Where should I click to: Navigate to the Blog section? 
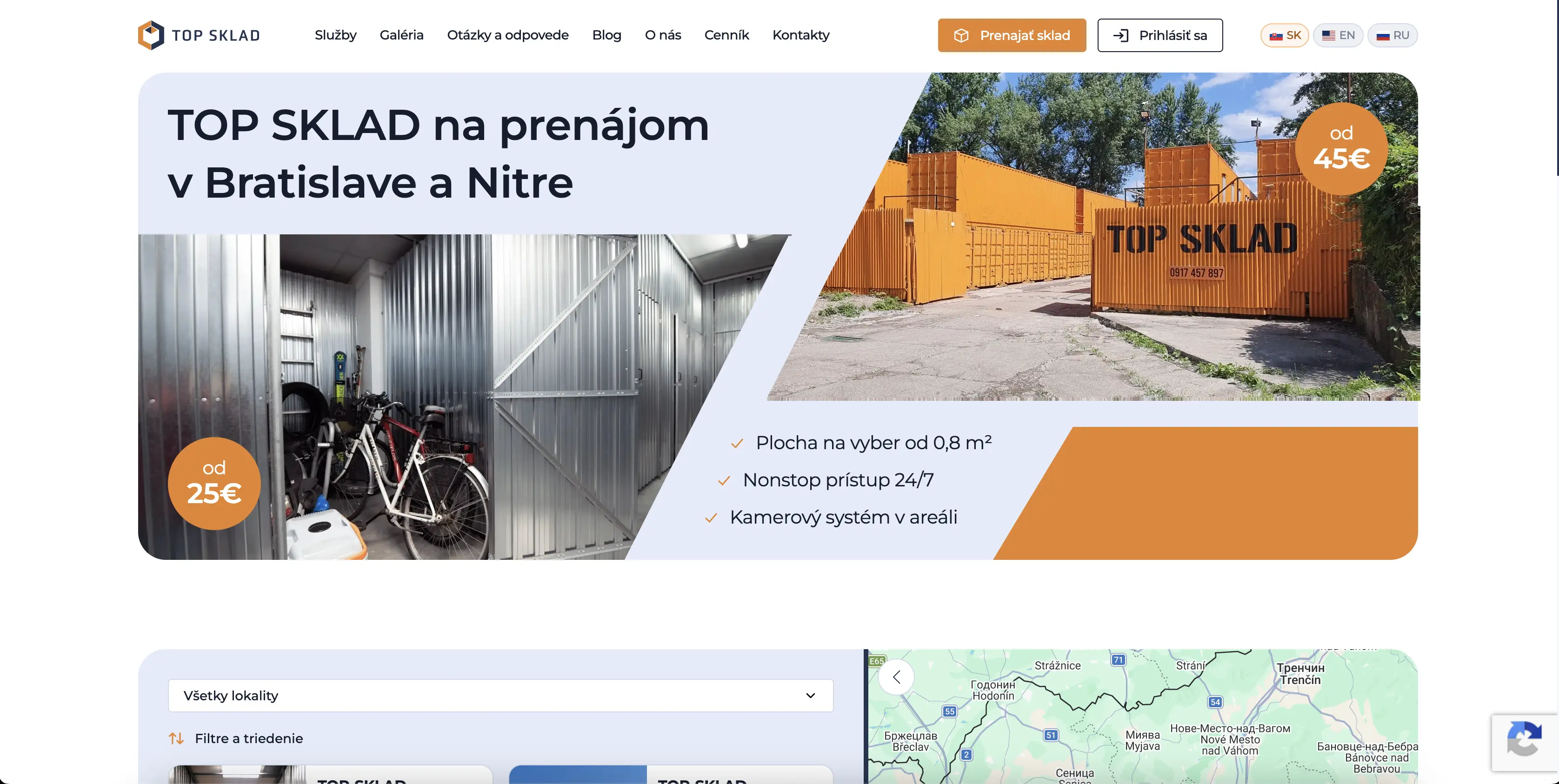coord(606,35)
